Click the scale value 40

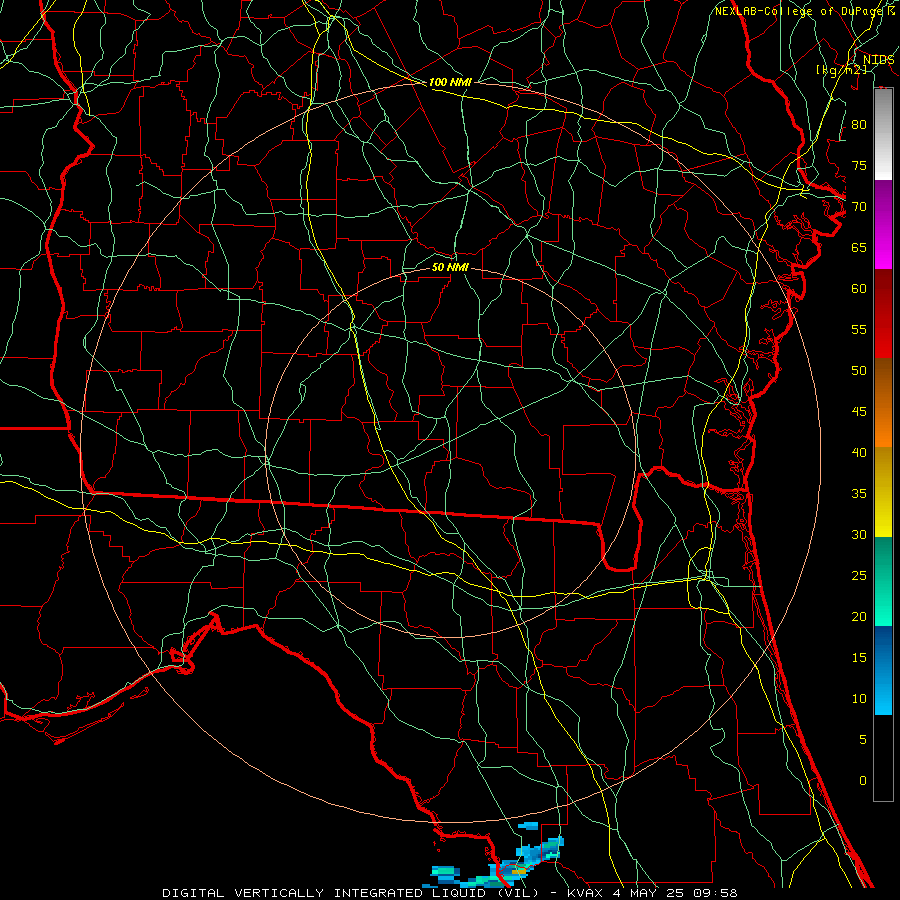[859, 453]
